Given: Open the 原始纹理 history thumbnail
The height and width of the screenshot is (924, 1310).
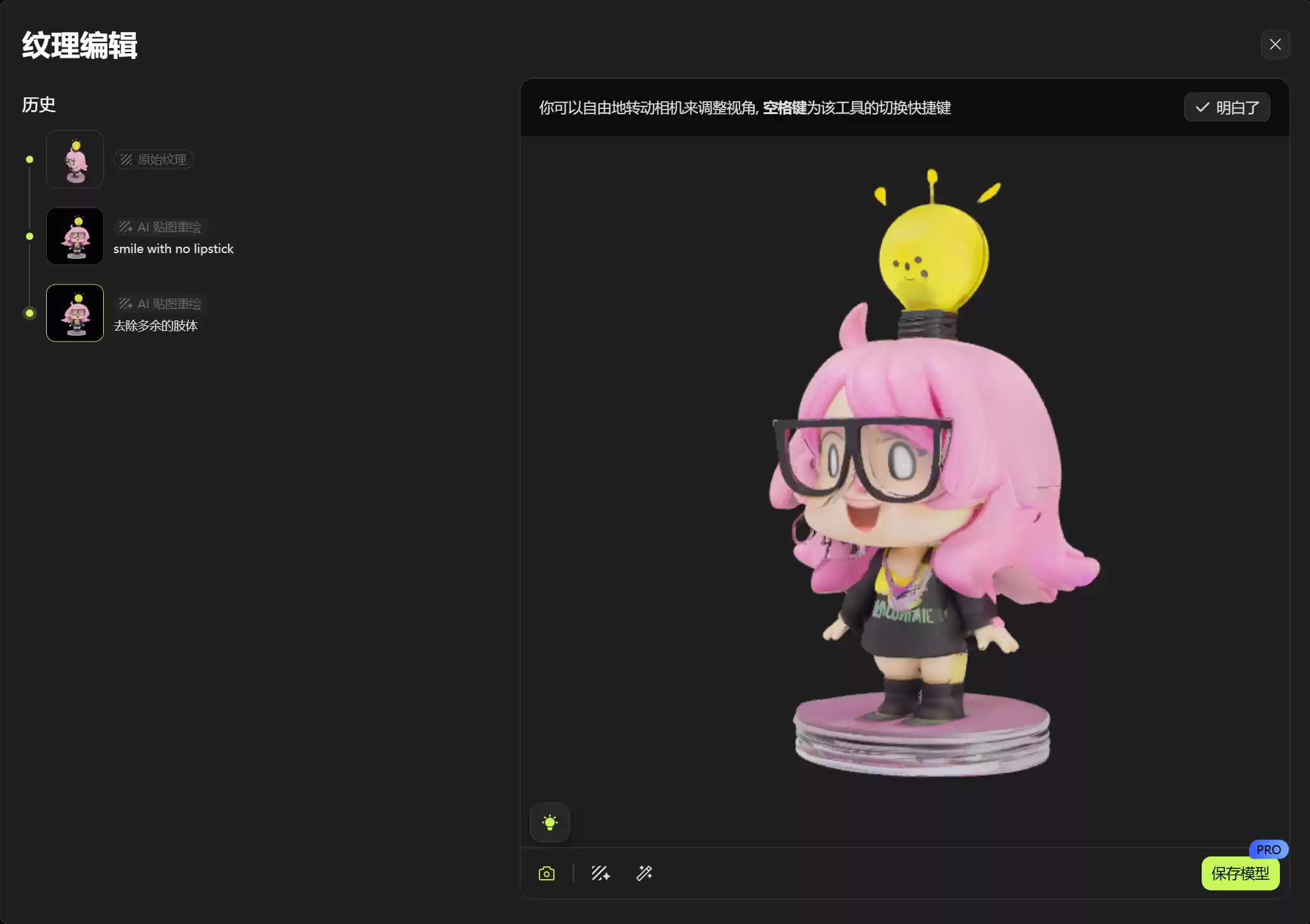Looking at the screenshot, I should (x=75, y=159).
